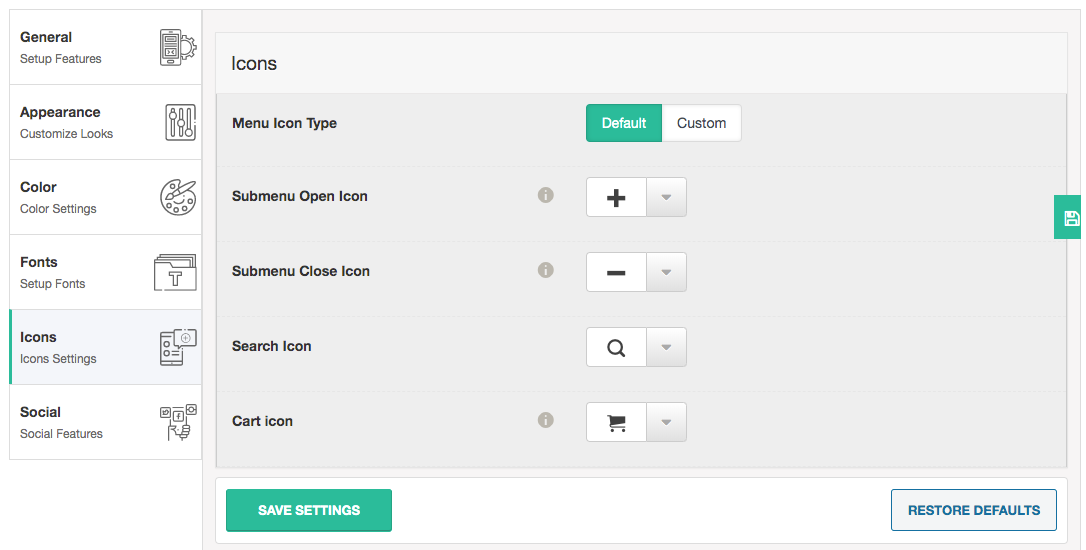Open the Search Icon dropdown
This screenshot has height=550, width=1086.
pos(666,348)
